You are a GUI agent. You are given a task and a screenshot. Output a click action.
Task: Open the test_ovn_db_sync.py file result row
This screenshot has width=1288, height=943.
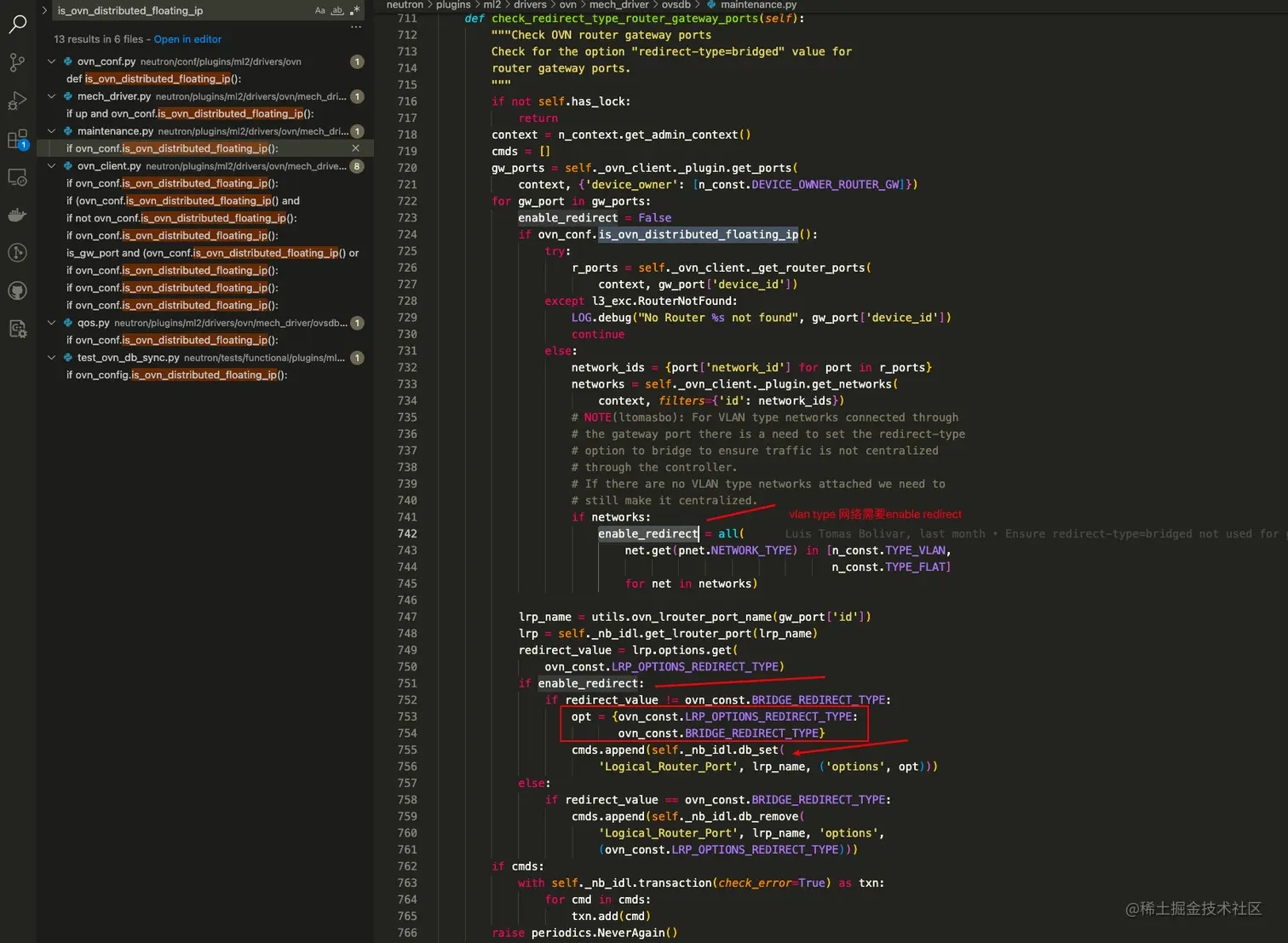coord(204,358)
